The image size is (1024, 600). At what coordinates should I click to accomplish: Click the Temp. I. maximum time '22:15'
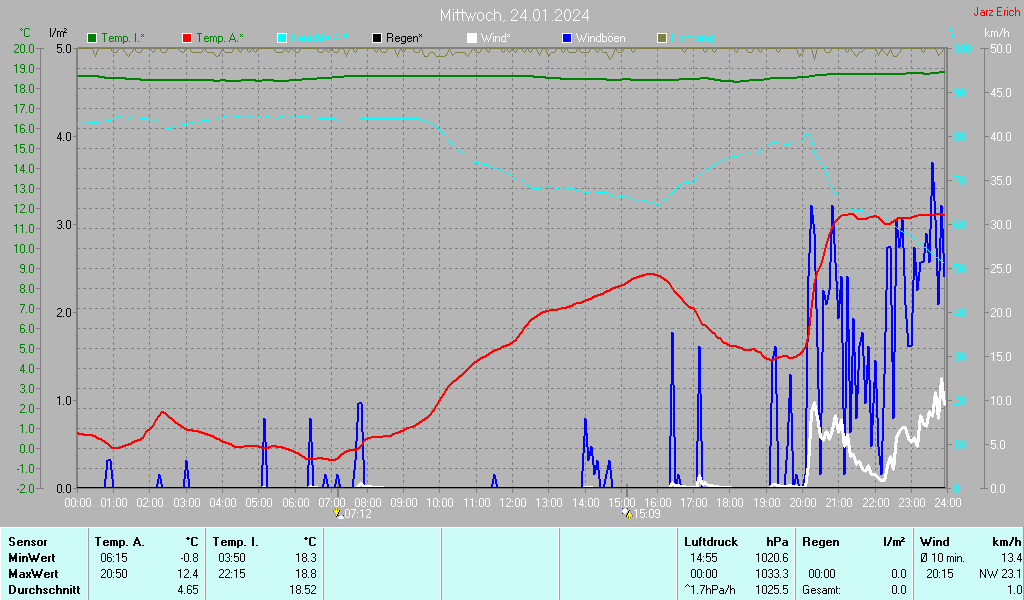232,574
